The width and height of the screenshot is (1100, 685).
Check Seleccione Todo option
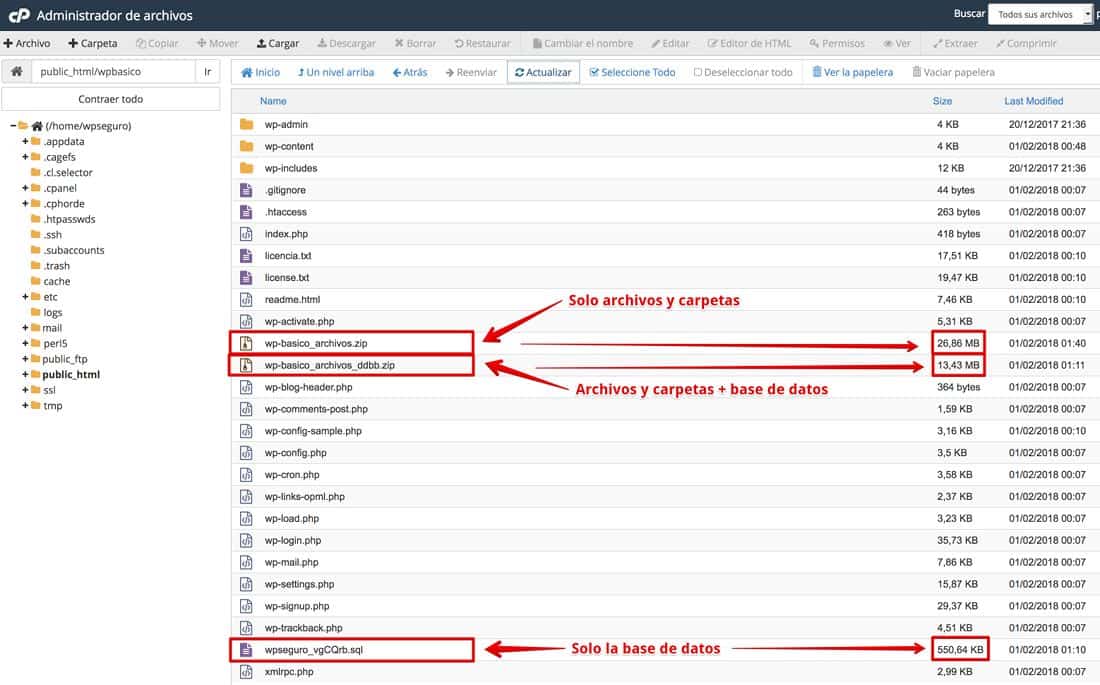(632, 72)
